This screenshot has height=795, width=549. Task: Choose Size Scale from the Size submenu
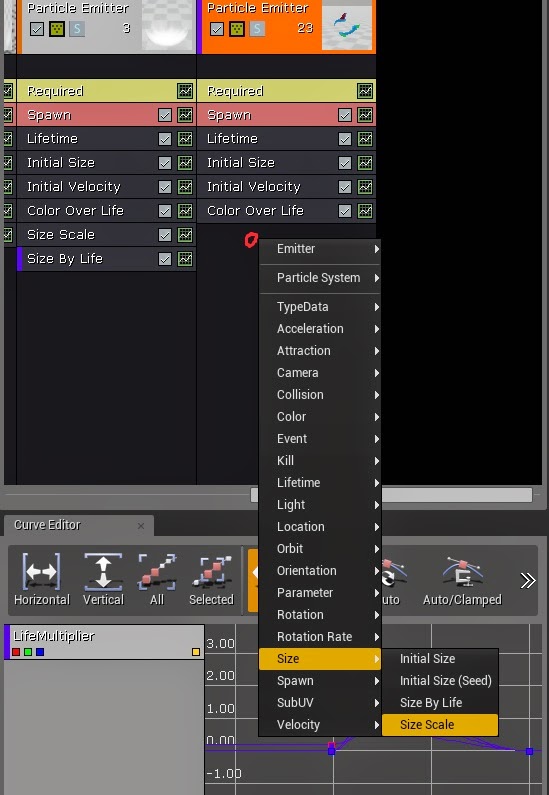(x=440, y=725)
